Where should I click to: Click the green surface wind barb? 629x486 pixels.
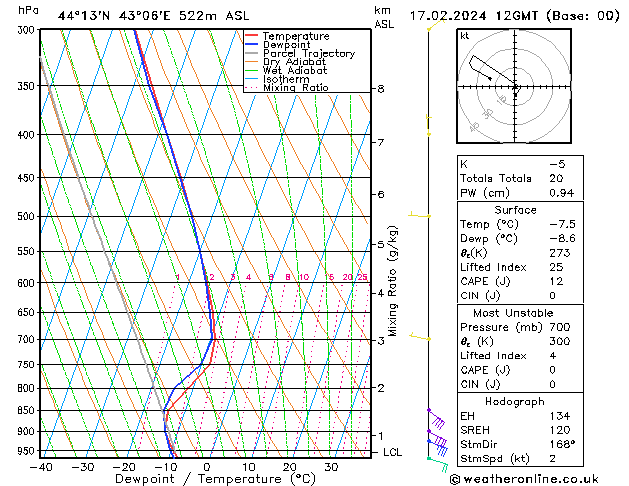click(437, 464)
